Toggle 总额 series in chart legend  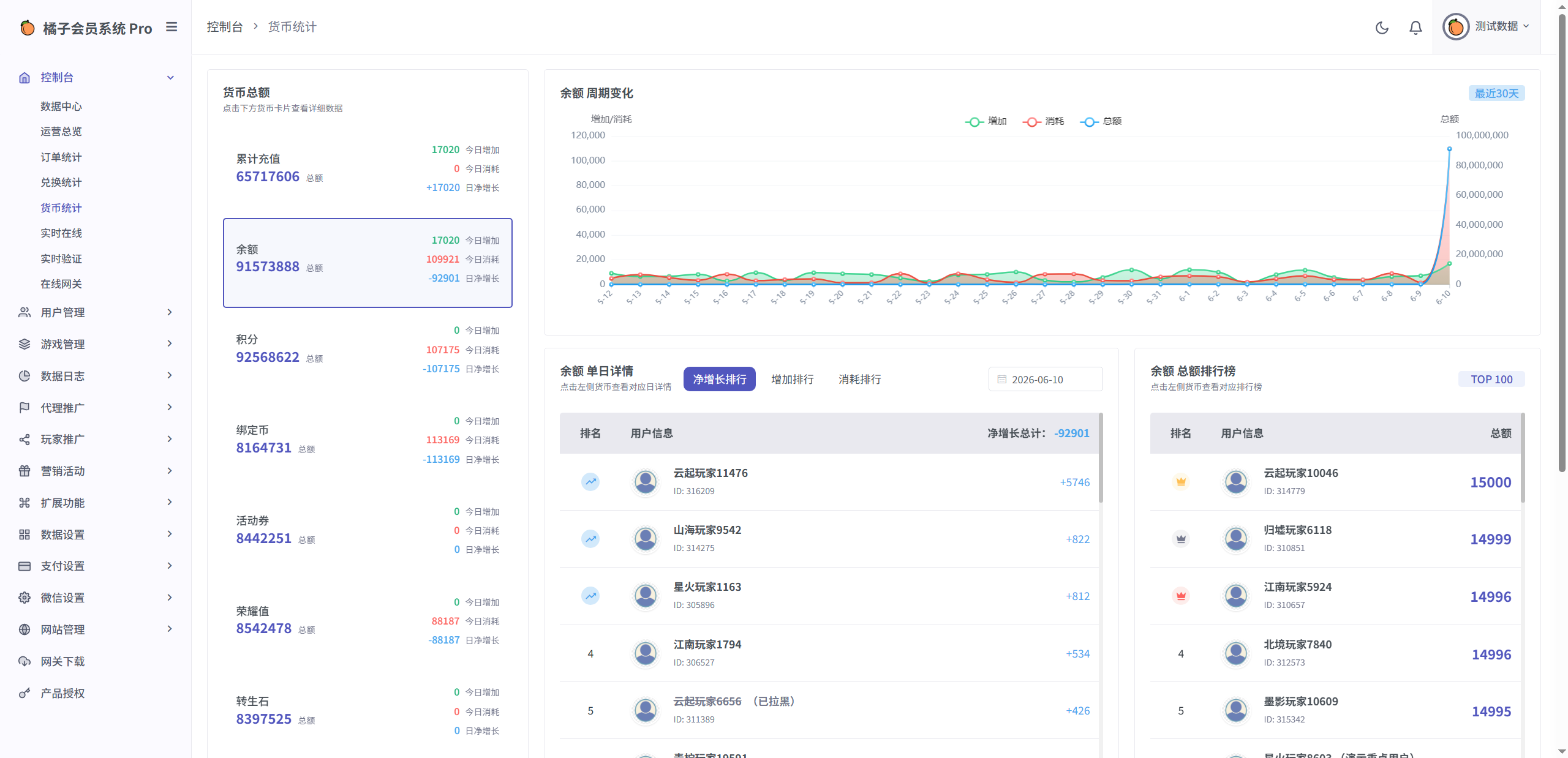tap(1101, 121)
